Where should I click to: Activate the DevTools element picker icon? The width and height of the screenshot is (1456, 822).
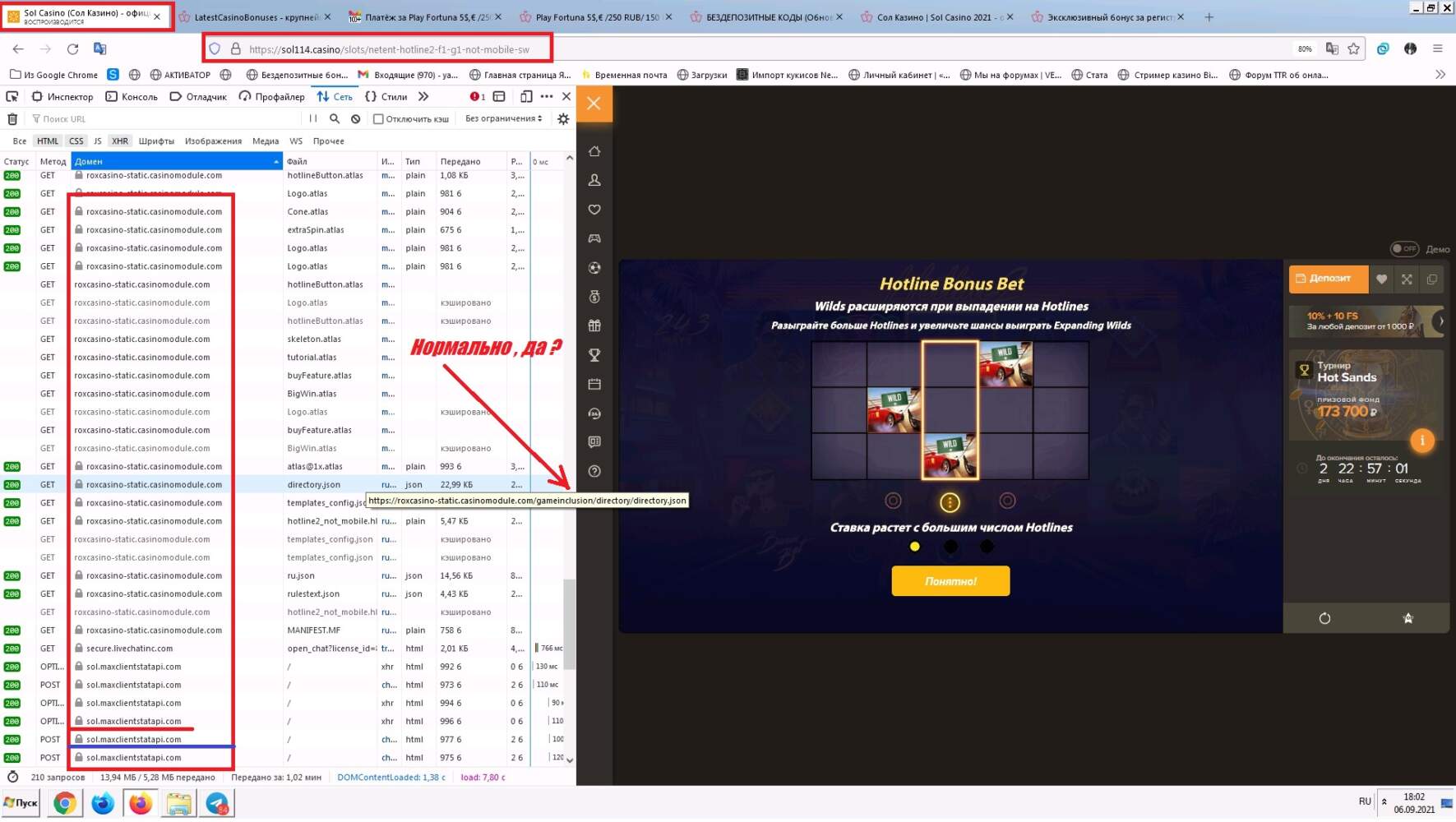pos(12,96)
